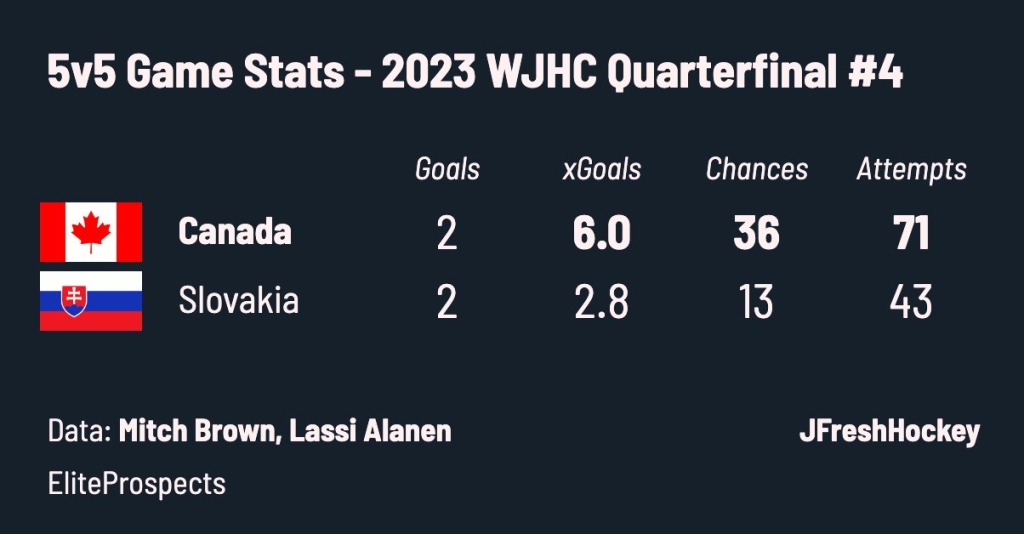The height and width of the screenshot is (534, 1024).
Task: Select the Canada team name
Action: [x=234, y=232]
